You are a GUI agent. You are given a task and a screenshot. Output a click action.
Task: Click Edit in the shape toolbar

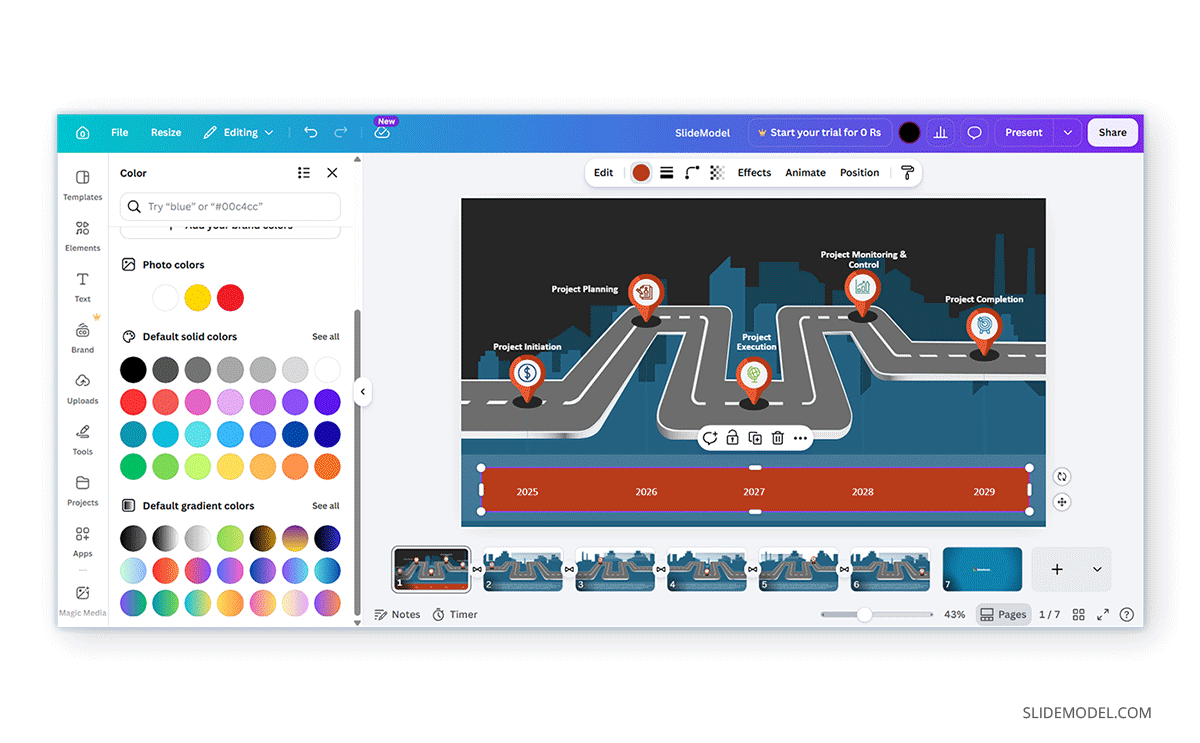603,173
